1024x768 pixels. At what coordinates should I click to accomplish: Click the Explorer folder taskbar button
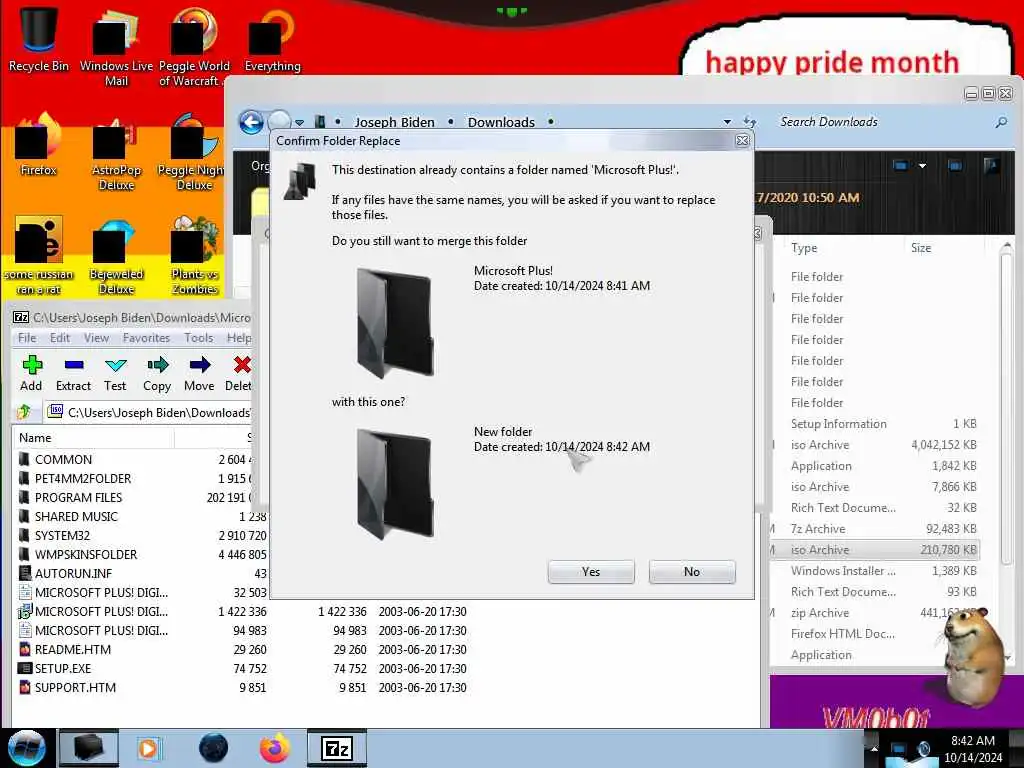(x=89, y=748)
